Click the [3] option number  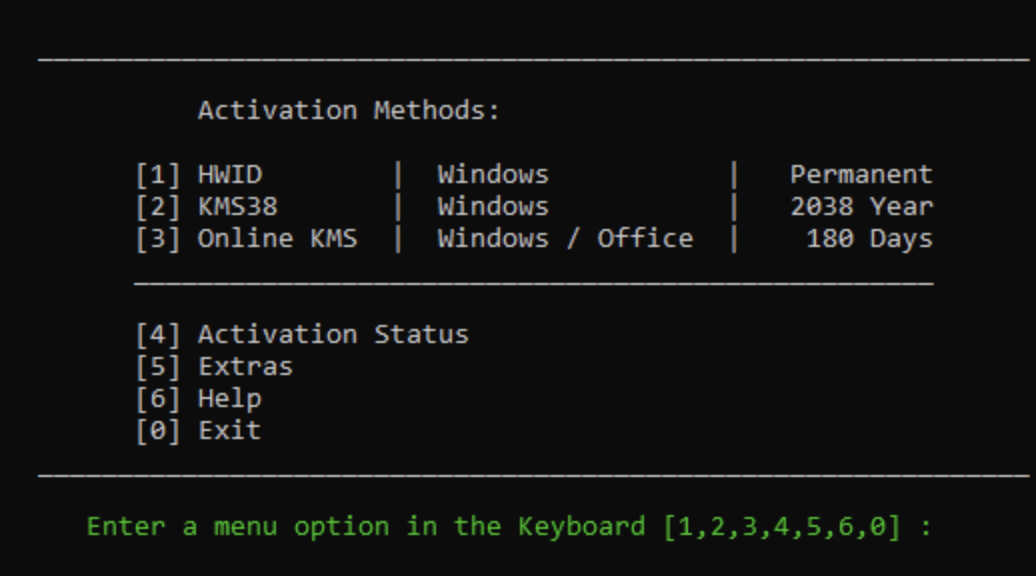(157, 238)
